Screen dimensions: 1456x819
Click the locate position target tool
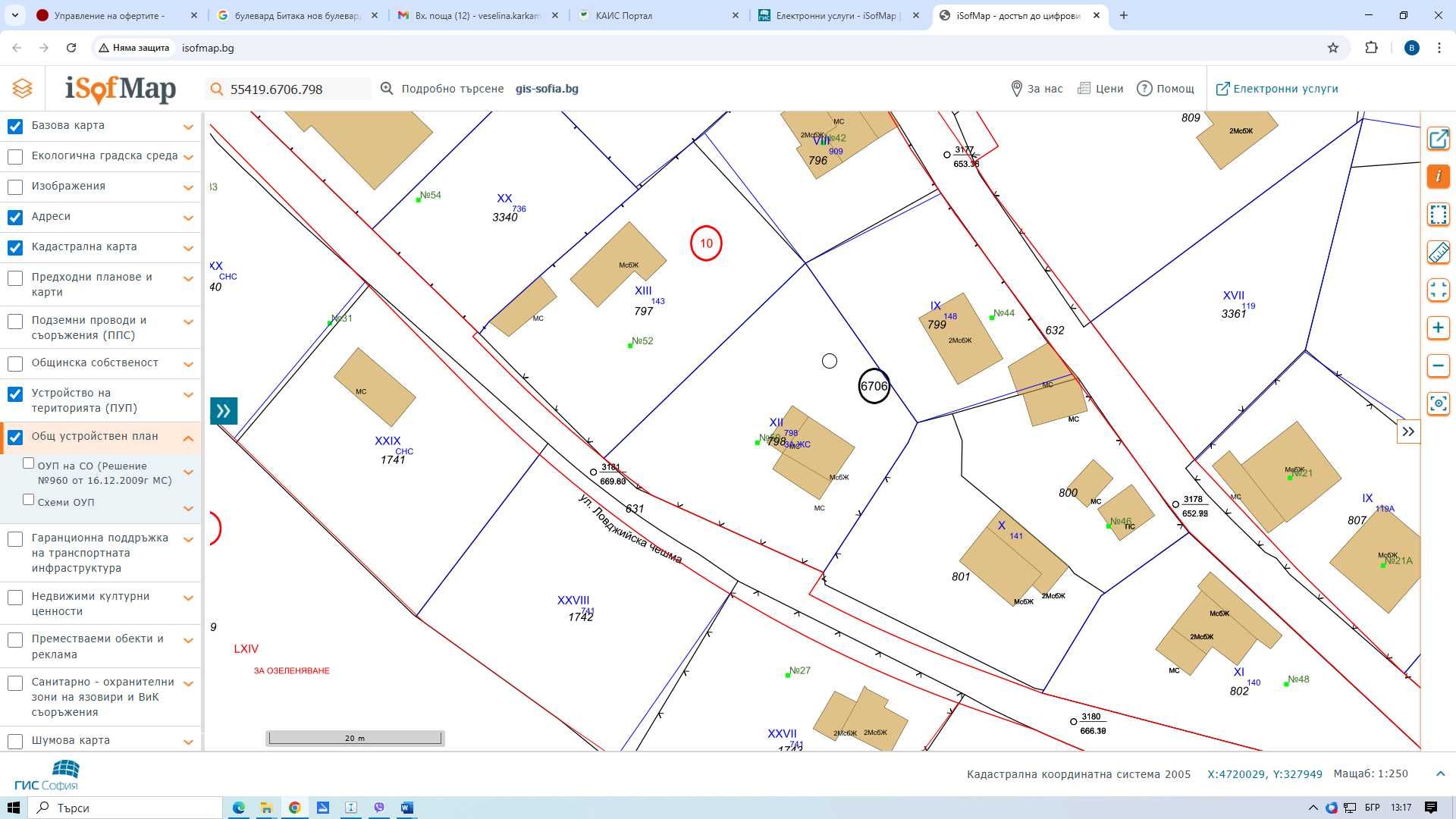coord(1438,404)
